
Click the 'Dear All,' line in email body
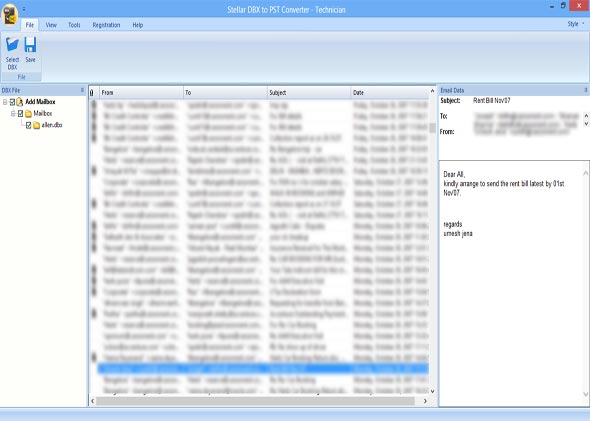[x=455, y=174]
